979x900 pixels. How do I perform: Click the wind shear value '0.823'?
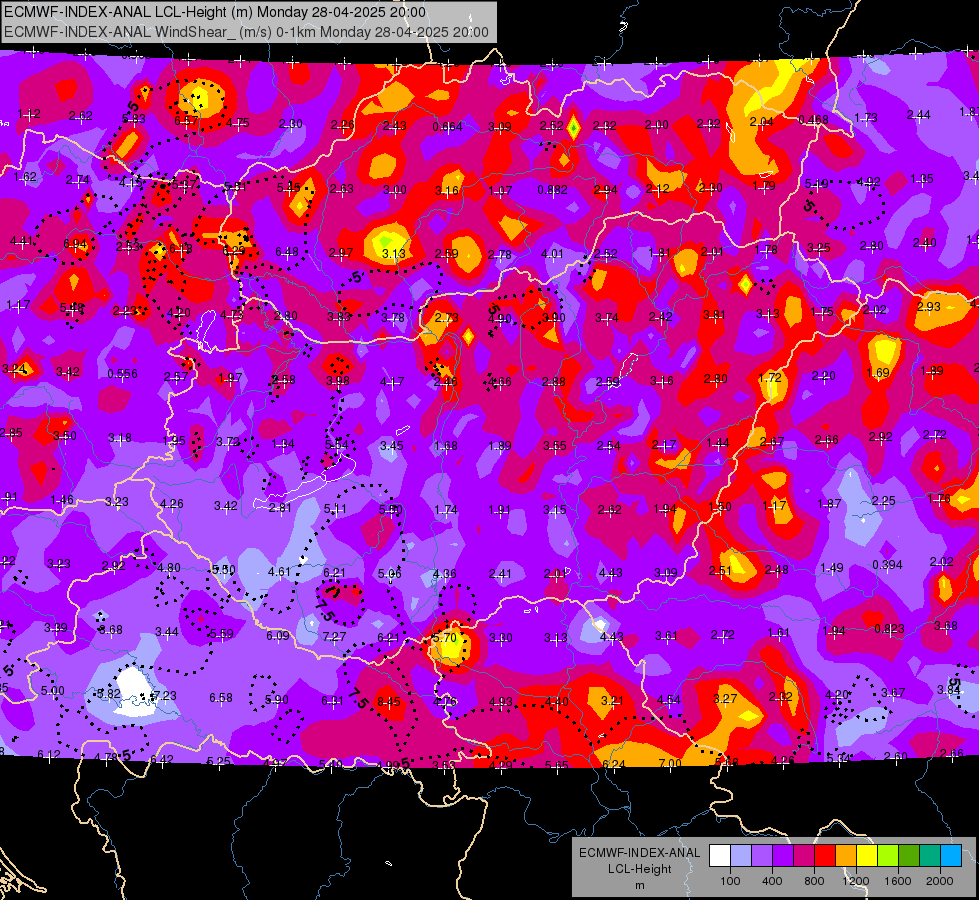[x=889, y=629]
